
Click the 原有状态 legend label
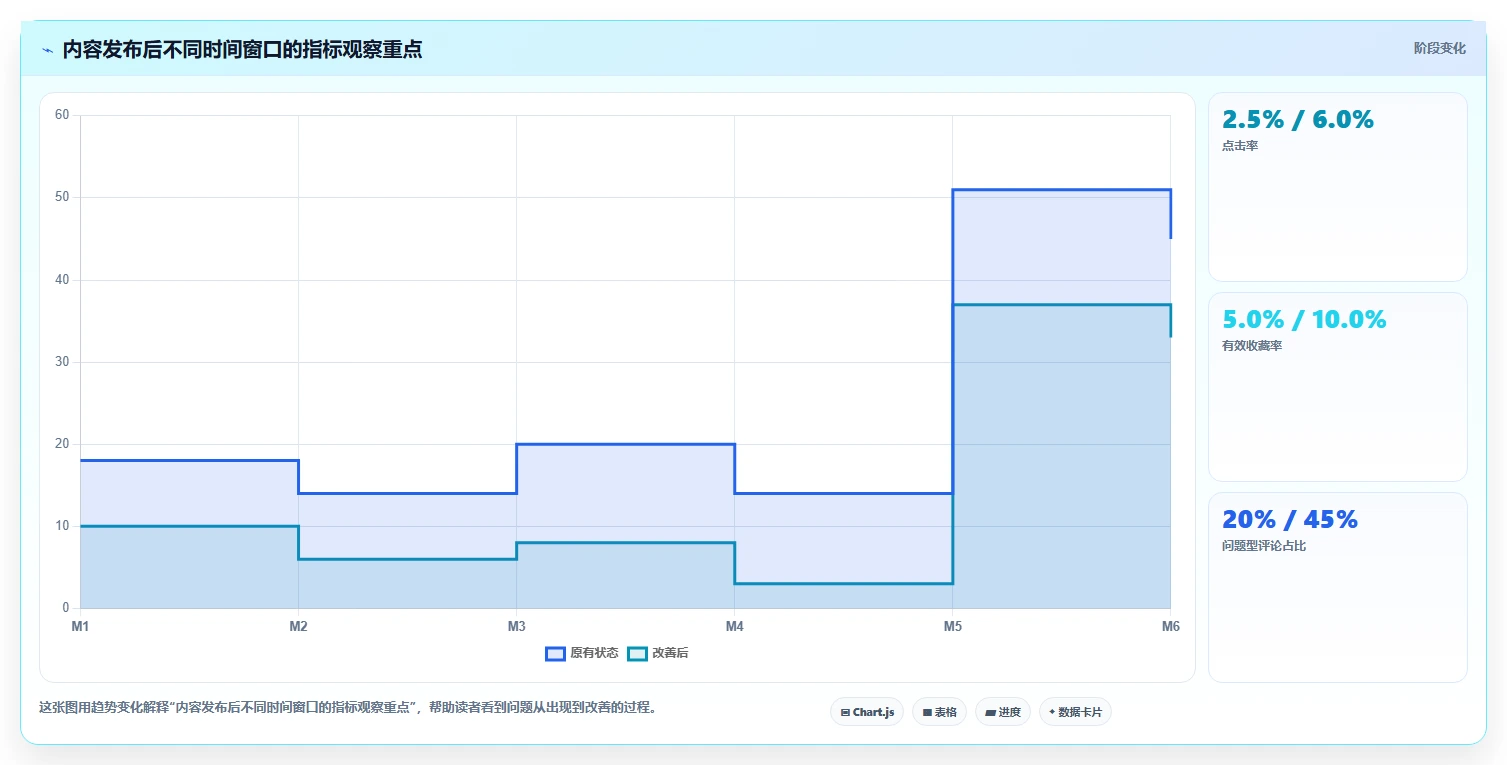pyautogui.click(x=594, y=654)
